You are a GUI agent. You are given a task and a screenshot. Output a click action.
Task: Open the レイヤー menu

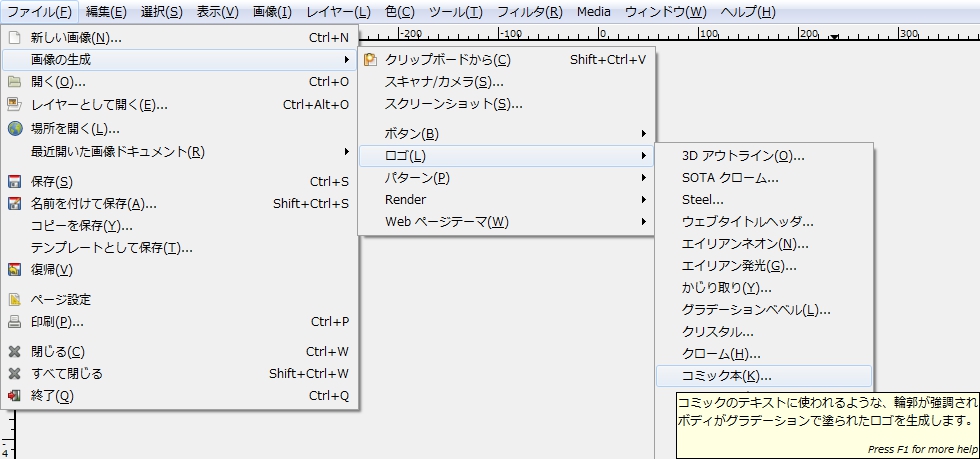(x=338, y=12)
